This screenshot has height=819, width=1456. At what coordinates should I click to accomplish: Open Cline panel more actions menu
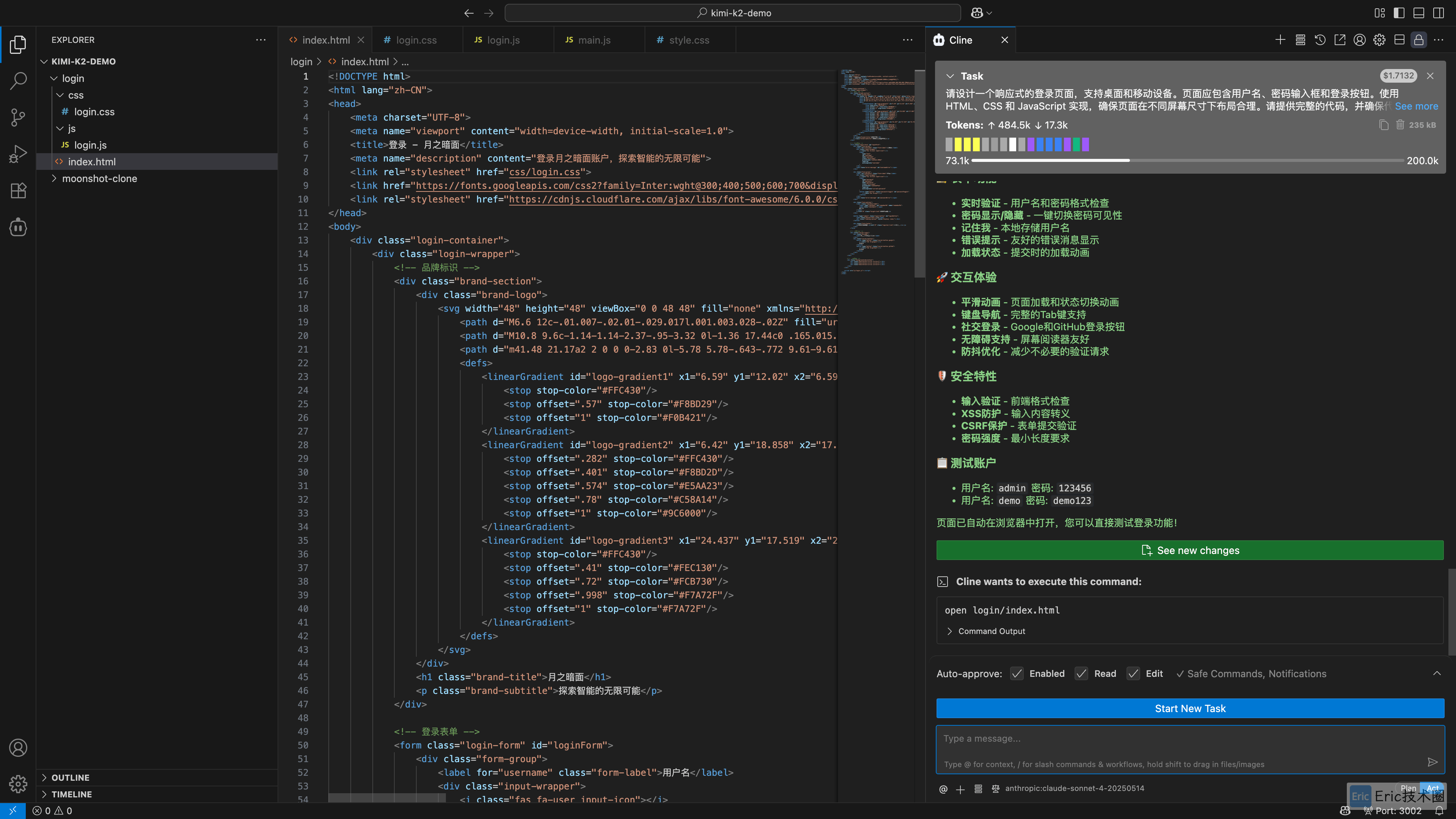click(x=1439, y=39)
